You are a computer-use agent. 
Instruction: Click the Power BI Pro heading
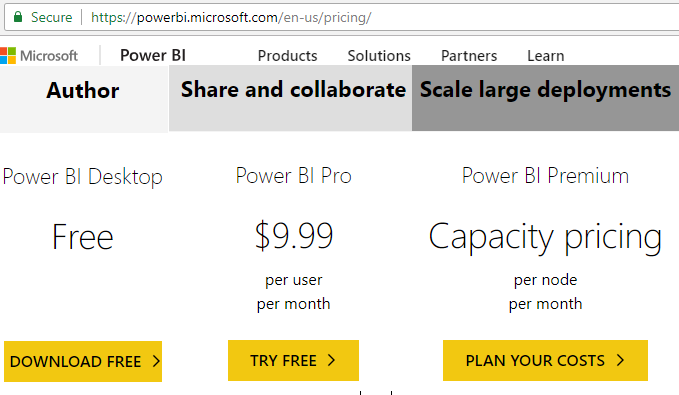[294, 175]
